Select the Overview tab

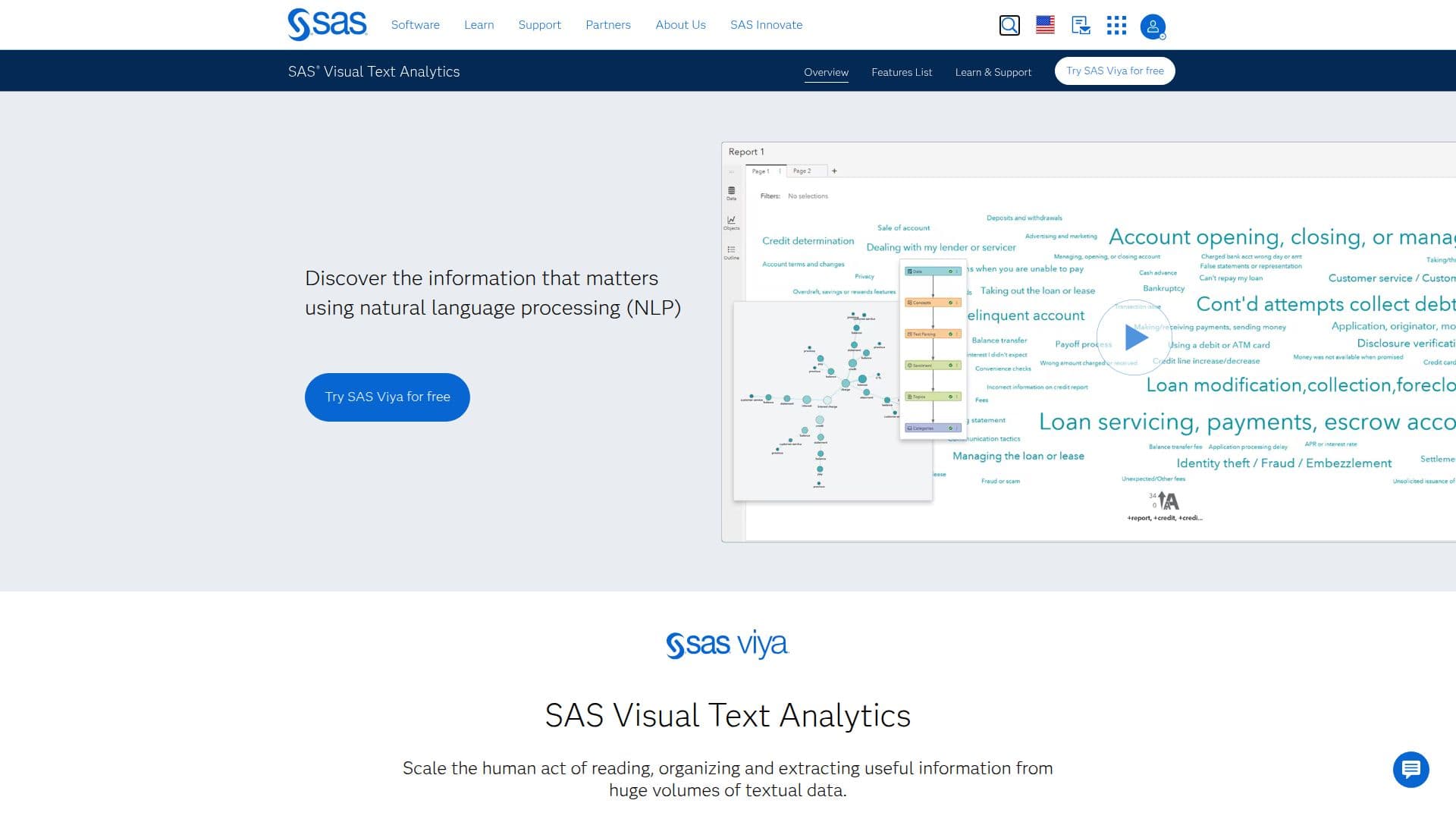pyautogui.click(x=826, y=72)
